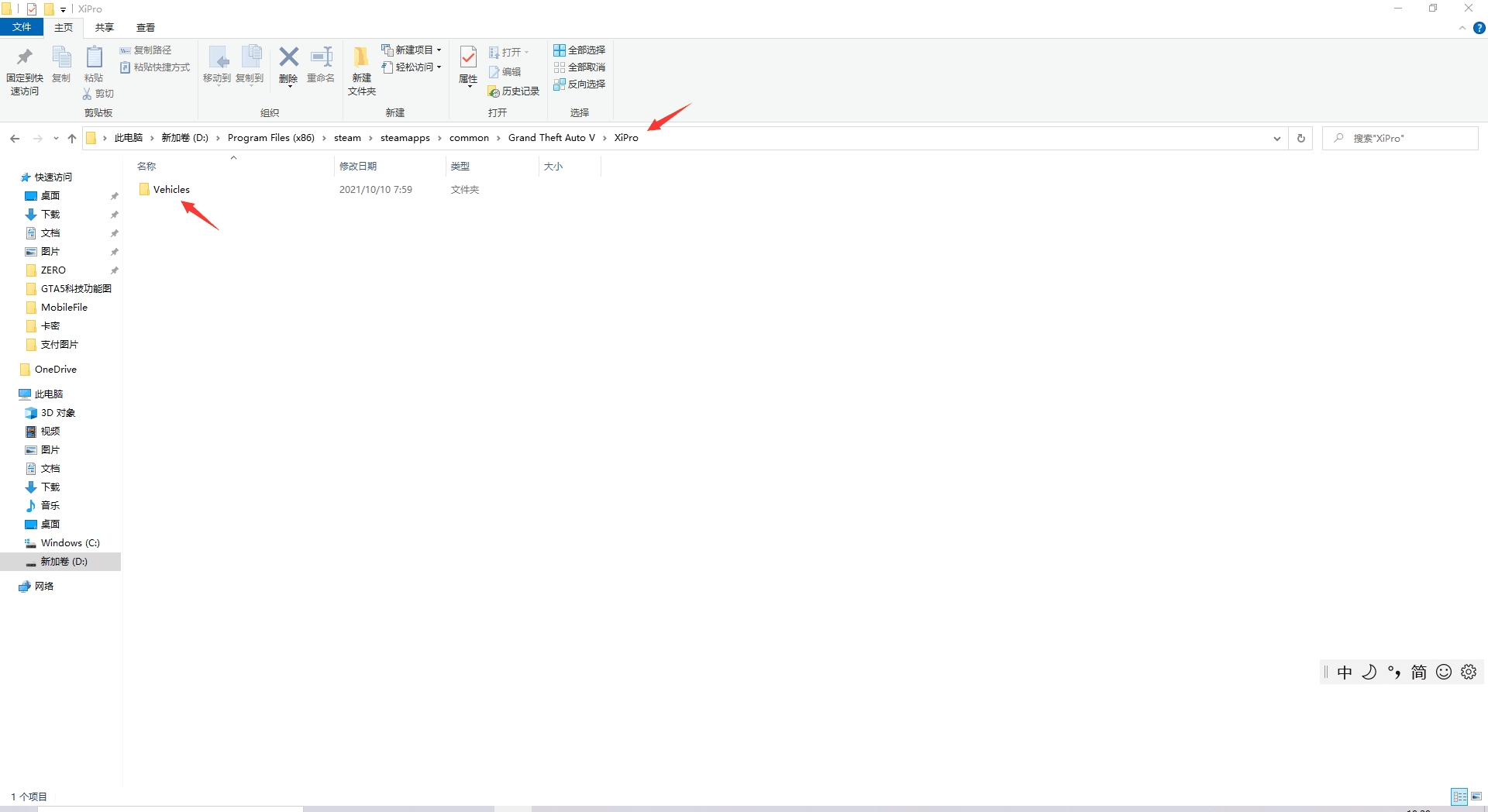Click Invert Selection in ribbon
This screenshot has width=1488, height=812.
tap(579, 84)
